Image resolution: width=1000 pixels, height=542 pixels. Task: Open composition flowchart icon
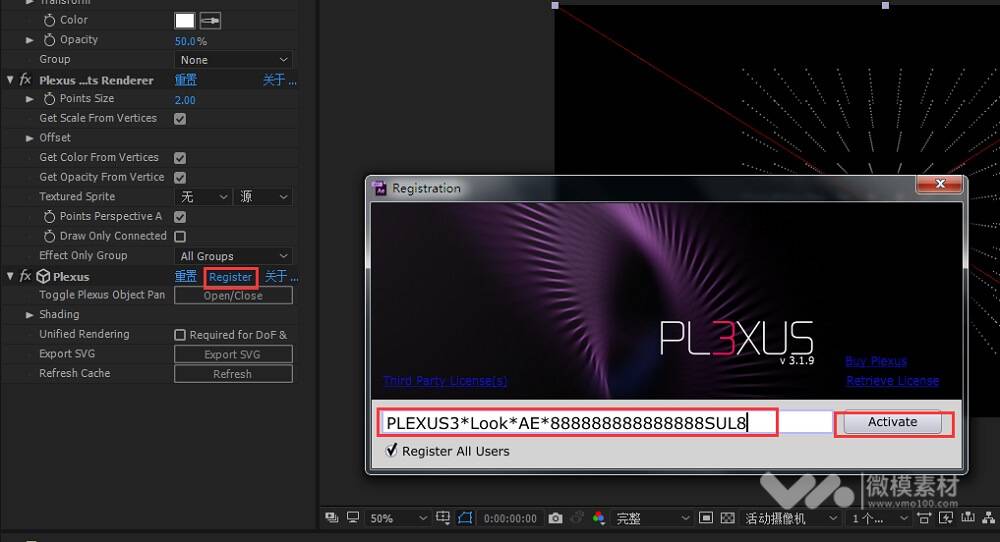989,518
